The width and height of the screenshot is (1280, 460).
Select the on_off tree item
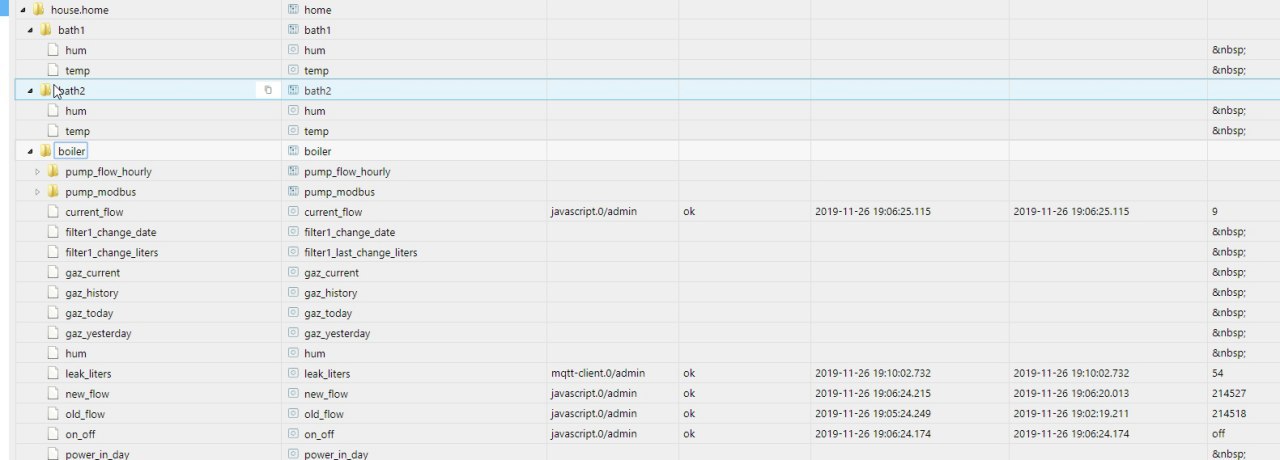point(80,434)
